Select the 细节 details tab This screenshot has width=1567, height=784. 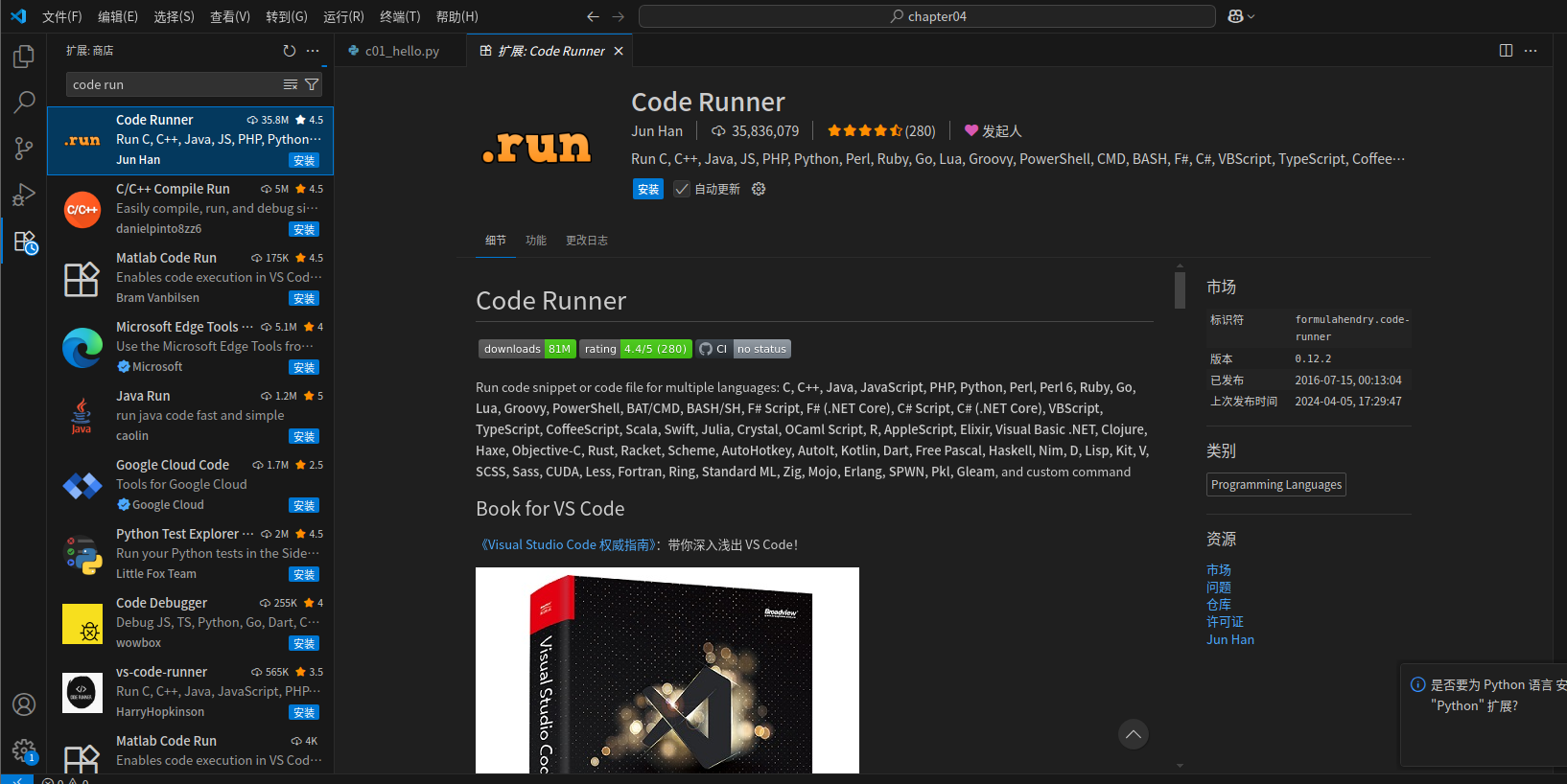click(x=496, y=241)
